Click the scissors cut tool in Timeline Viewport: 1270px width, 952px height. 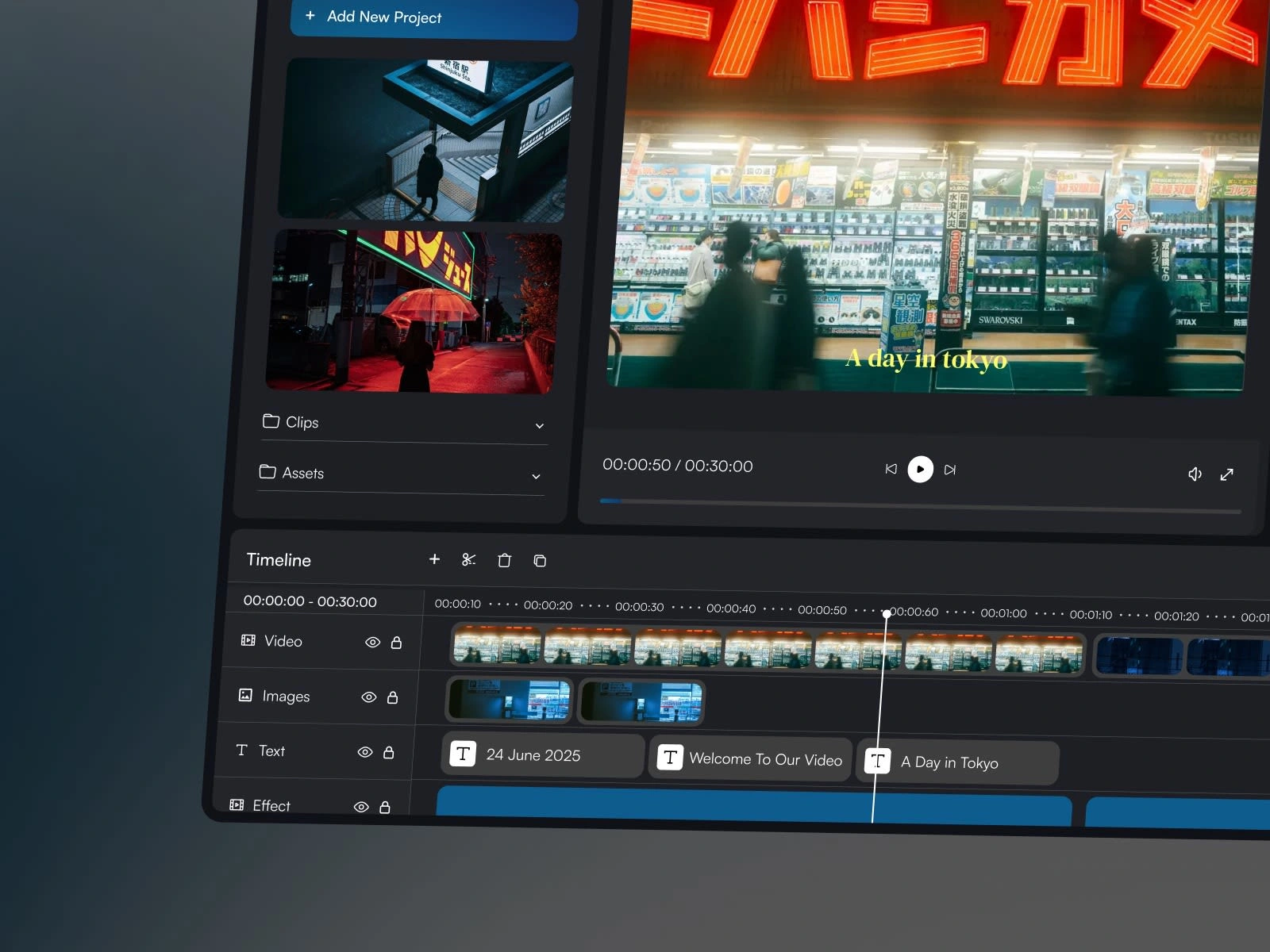[x=468, y=560]
